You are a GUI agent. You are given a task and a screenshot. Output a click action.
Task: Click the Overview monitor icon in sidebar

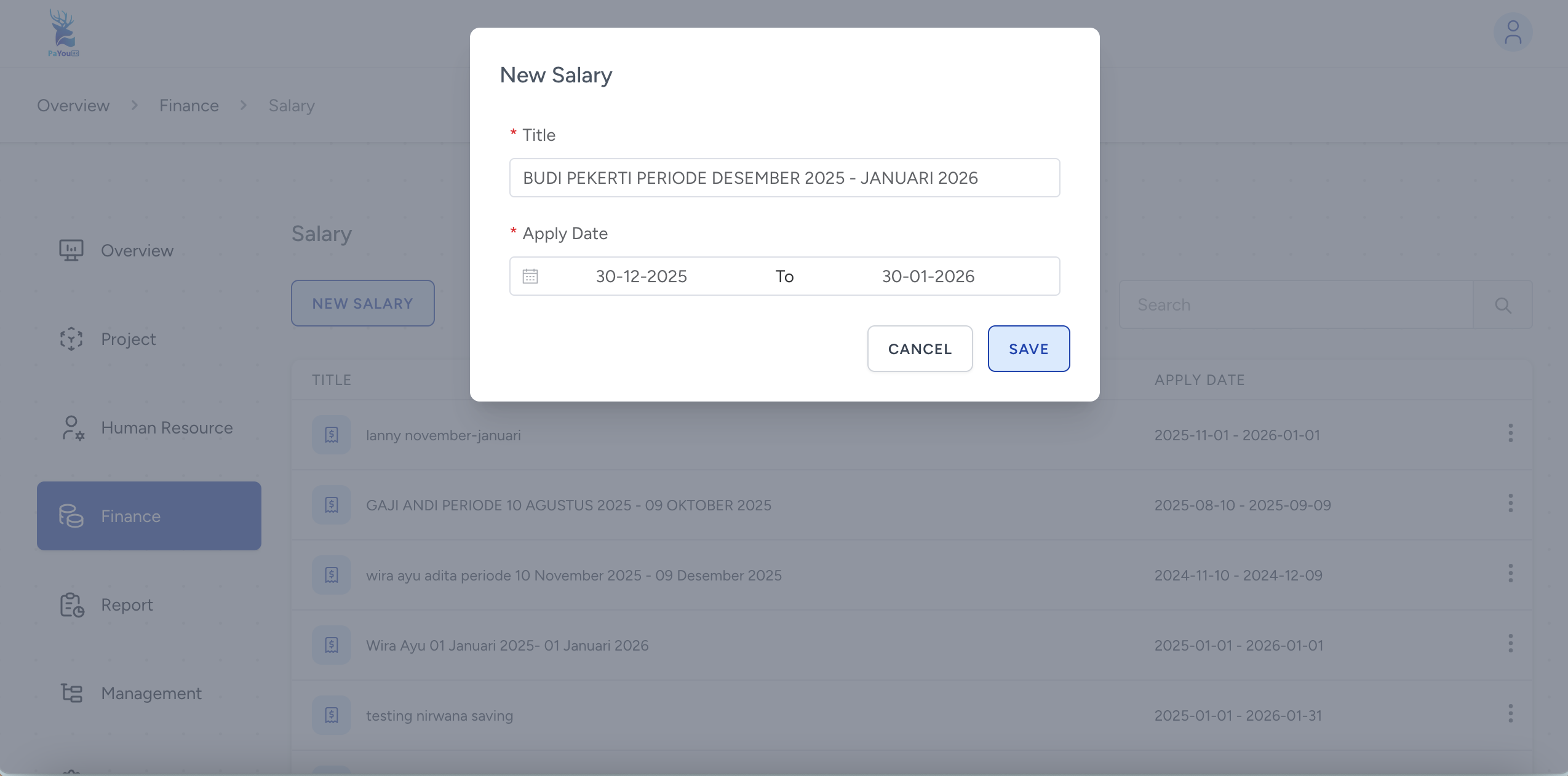coord(71,250)
